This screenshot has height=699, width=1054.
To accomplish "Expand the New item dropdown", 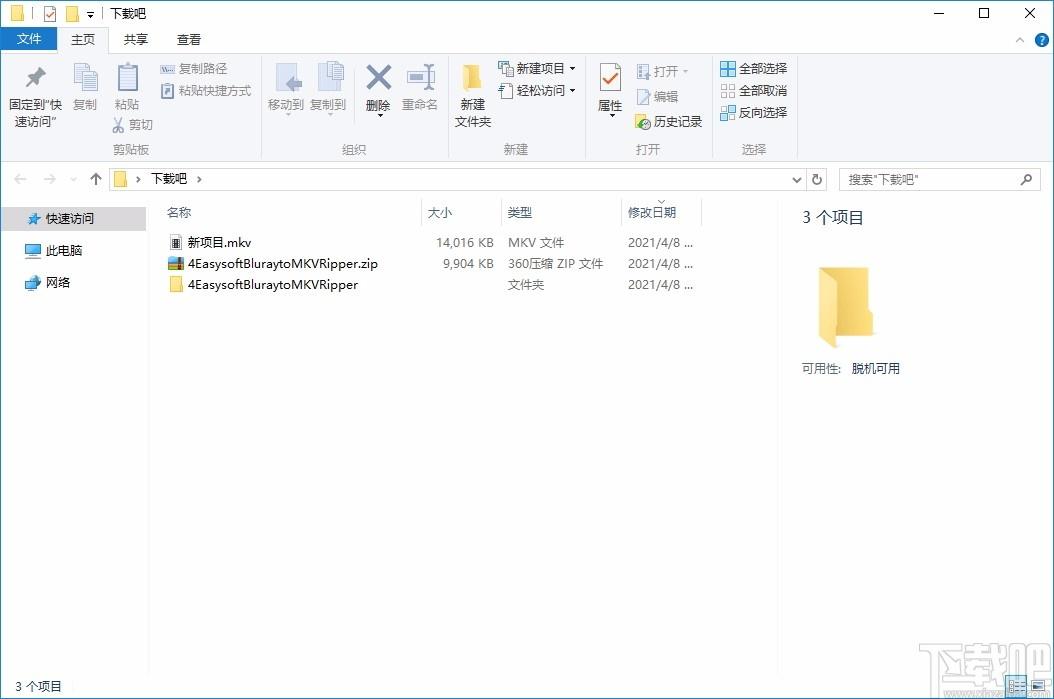I will point(573,69).
